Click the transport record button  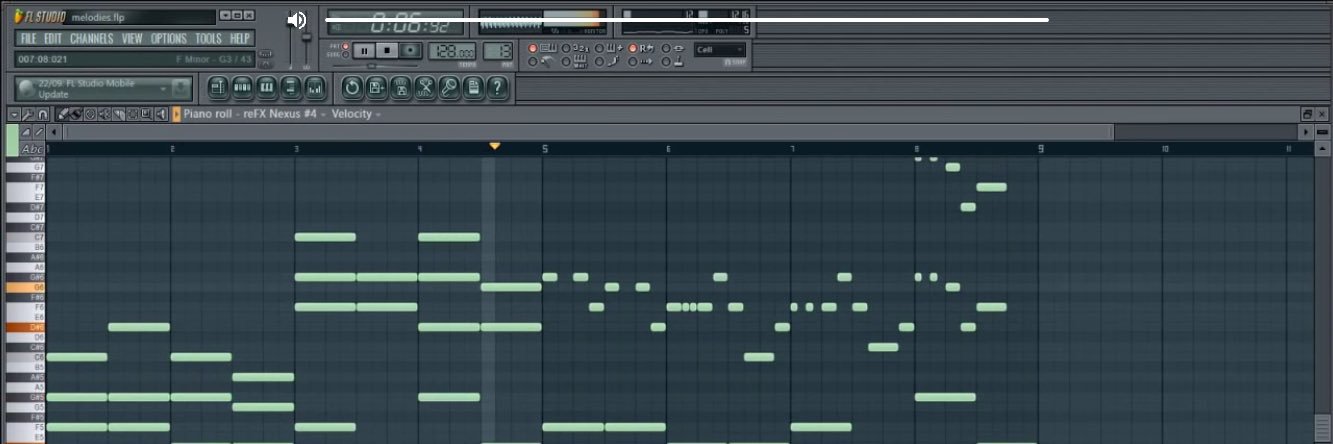click(409, 50)
